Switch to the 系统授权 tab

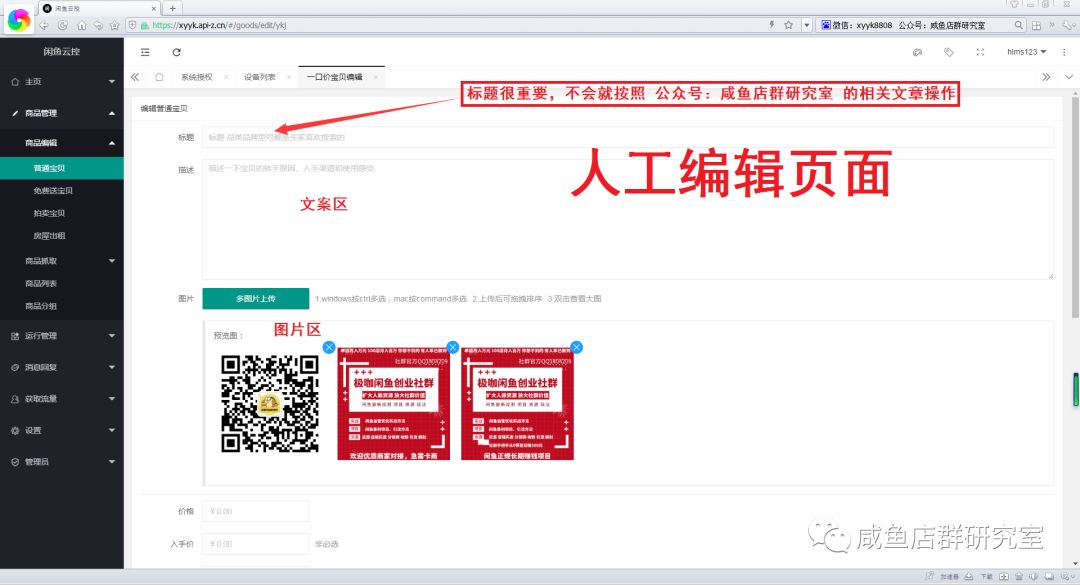pos(196,77)
